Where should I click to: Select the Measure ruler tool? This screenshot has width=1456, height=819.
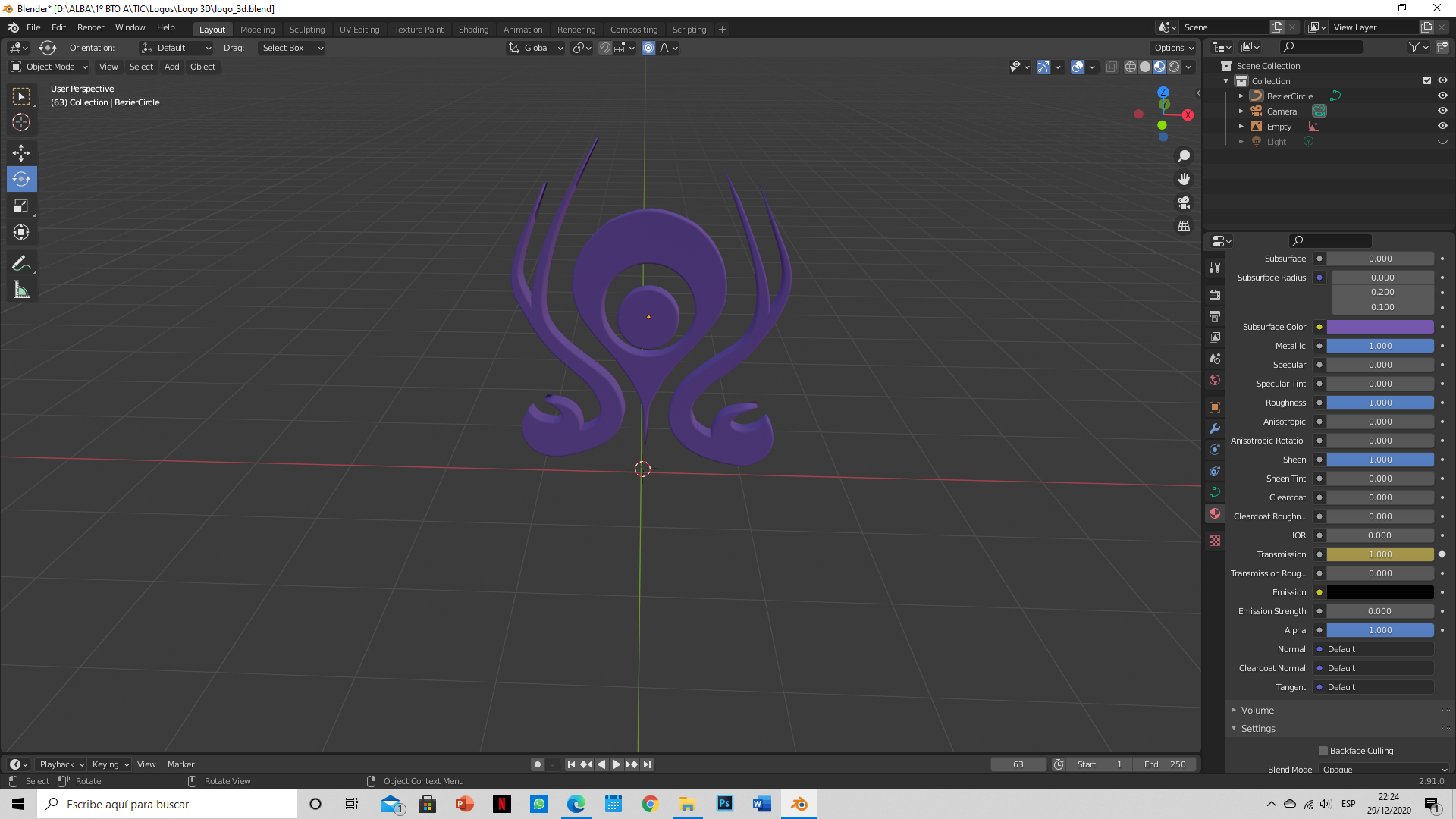21,290
